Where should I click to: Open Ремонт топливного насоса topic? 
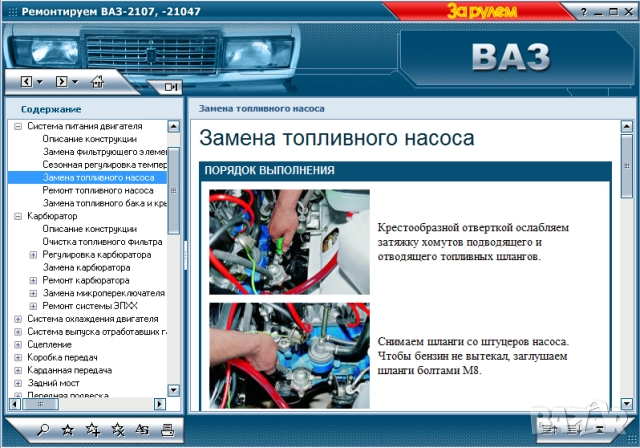click(98, 191)
